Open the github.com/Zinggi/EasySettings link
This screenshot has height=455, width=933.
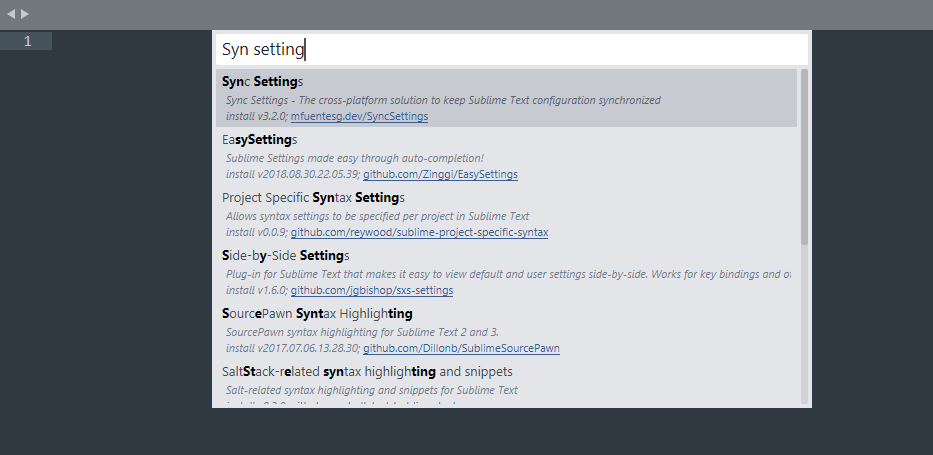tap(440, 174)
